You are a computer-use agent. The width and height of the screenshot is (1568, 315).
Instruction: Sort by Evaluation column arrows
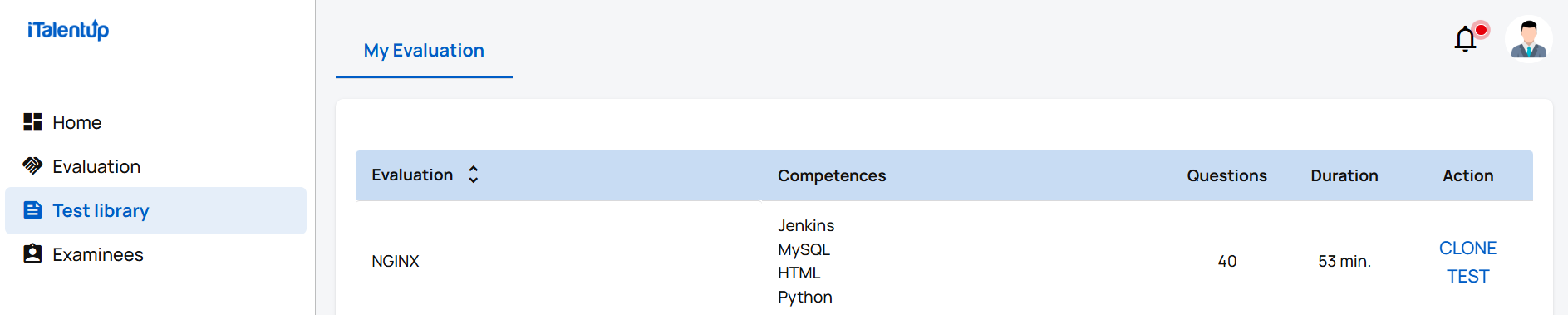click(473, 175)
